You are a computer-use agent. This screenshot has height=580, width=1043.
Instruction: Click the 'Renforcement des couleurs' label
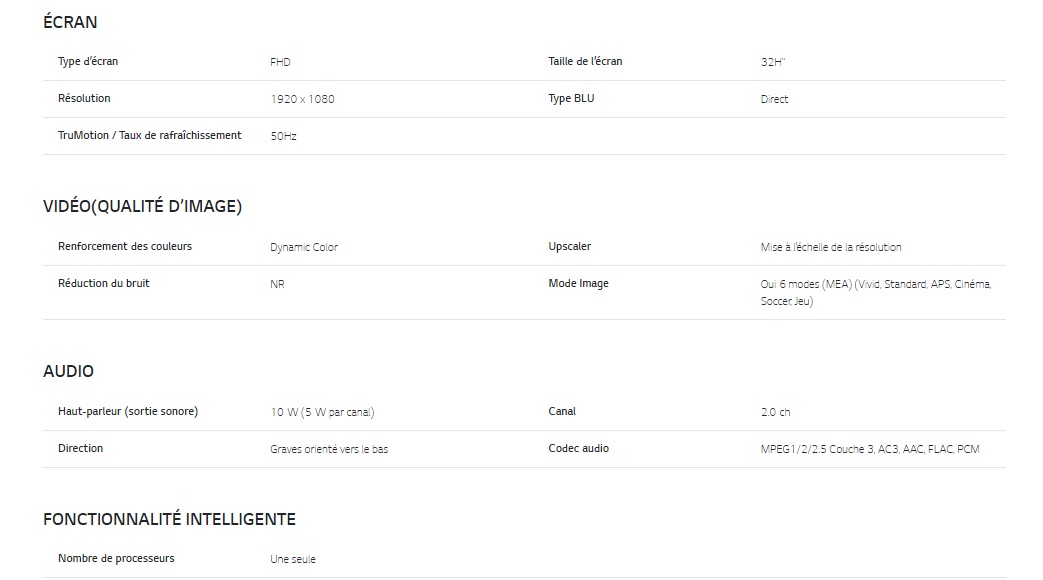[125, 247]
